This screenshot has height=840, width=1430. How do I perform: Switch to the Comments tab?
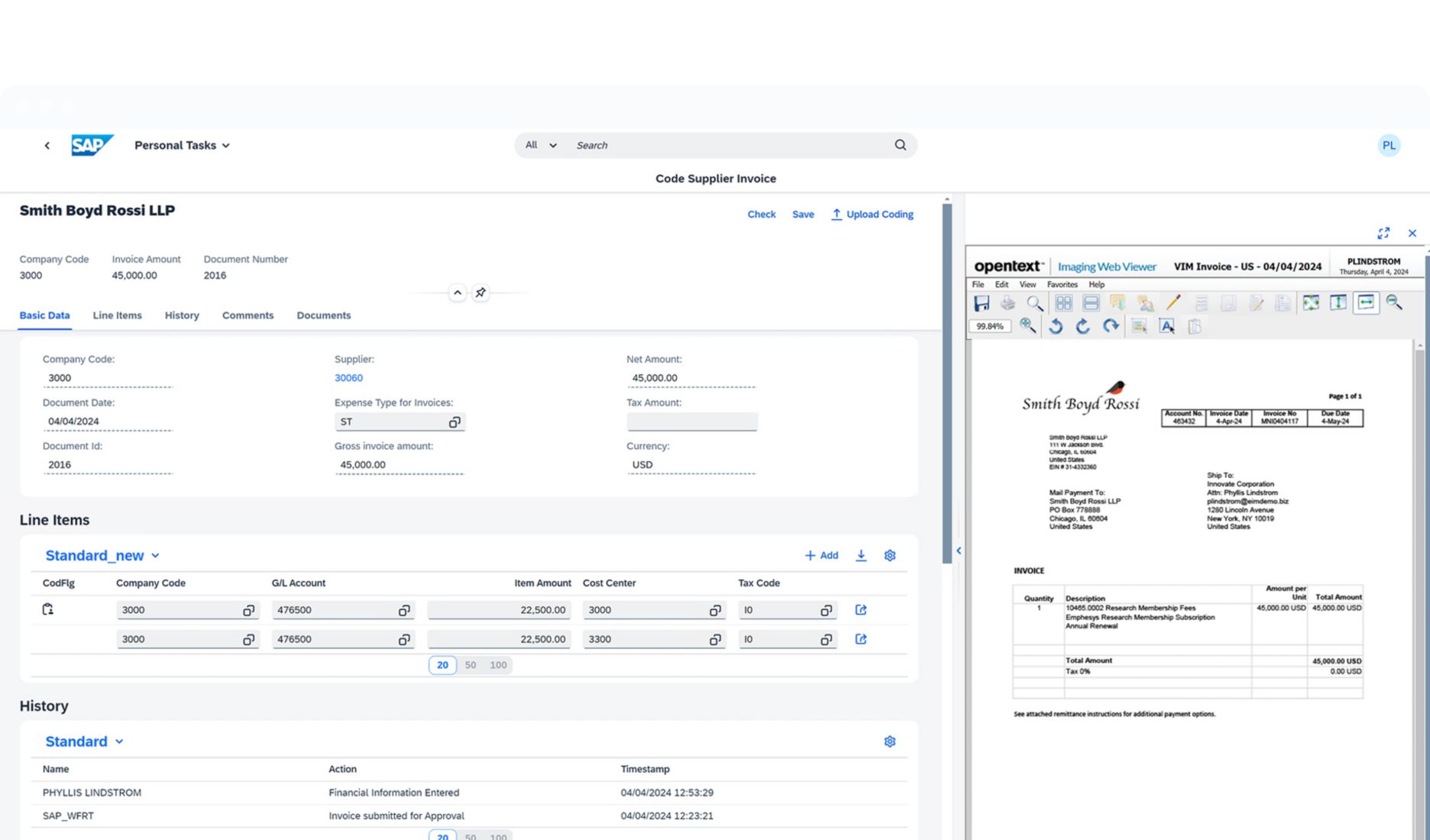247,315
